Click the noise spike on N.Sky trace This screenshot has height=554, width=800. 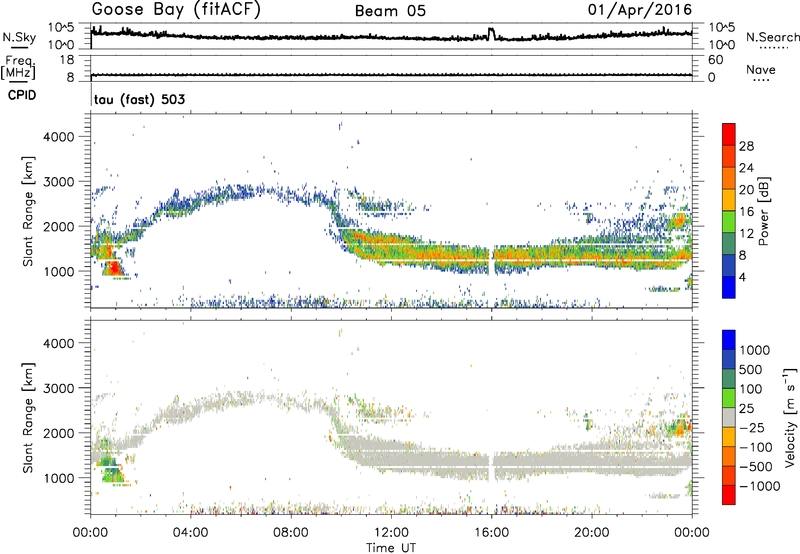491,34
